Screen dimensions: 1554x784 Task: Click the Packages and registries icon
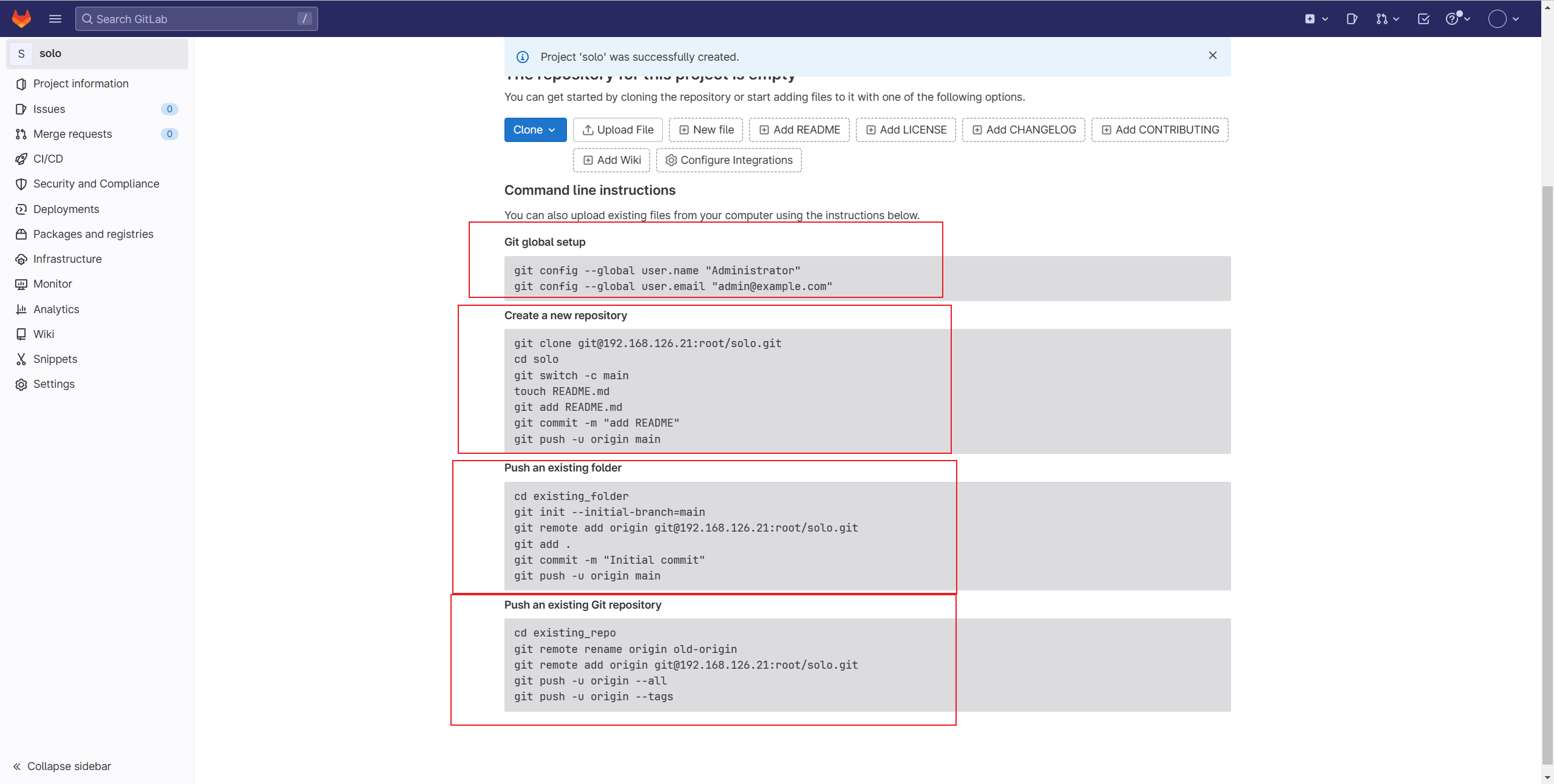pos(22,234)
